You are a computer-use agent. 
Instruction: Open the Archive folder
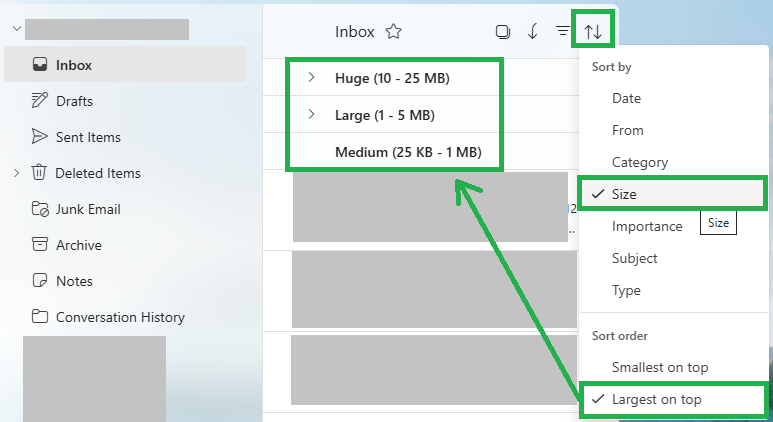[x=78, y=245]
